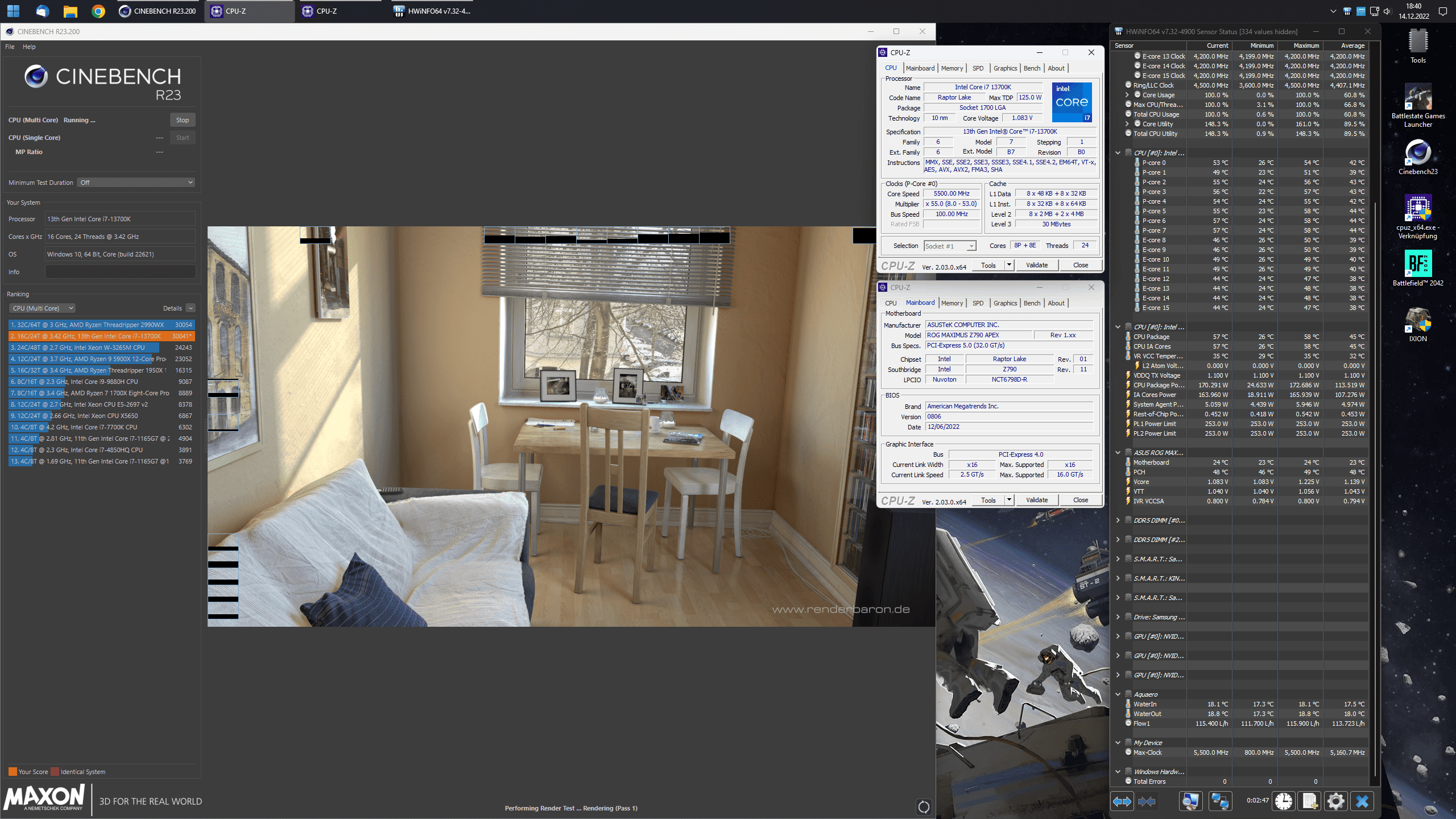
Task: Switch to Graphics tab in CPU-Z Mainboard window
Action: click(1005, 303)
